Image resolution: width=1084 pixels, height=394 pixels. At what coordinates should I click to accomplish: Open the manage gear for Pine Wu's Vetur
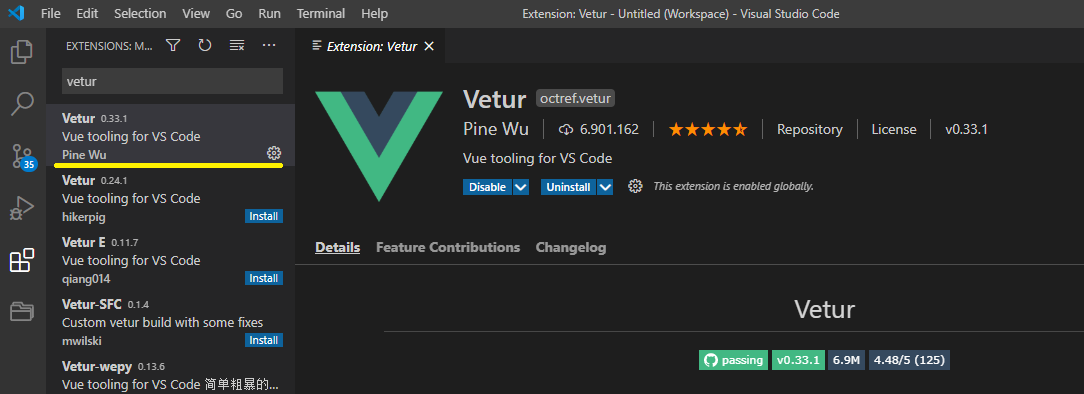[x=274, y=153]
